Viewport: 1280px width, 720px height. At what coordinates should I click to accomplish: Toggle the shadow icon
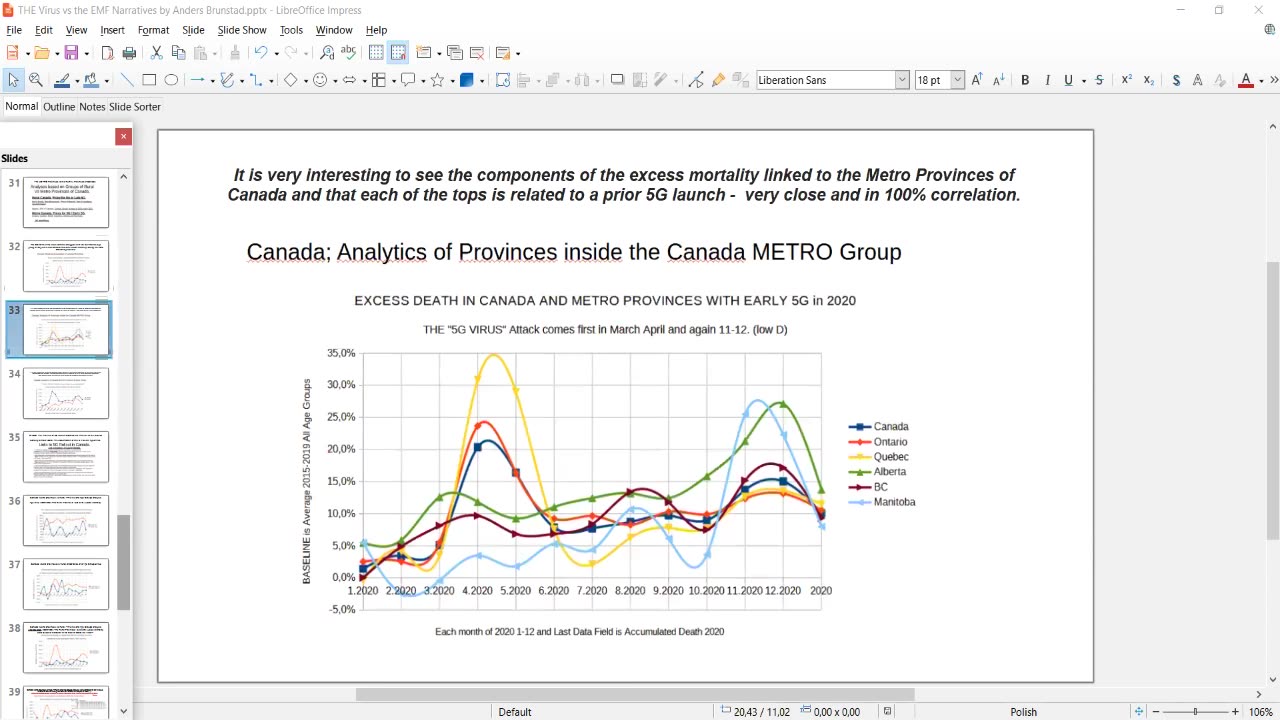pos(617,80)
